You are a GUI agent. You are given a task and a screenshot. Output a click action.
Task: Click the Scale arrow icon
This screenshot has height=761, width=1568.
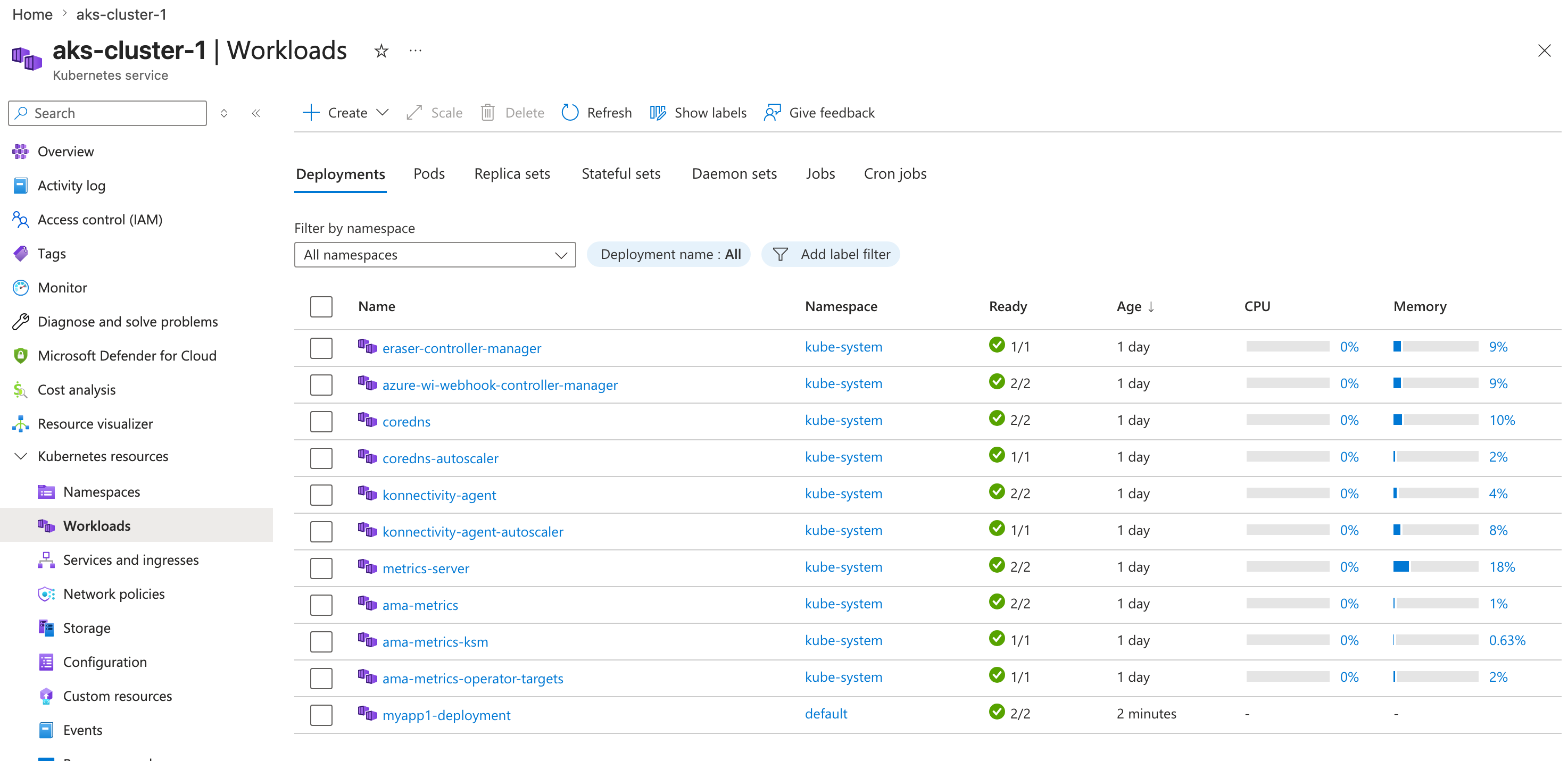(x=414, y=113)
